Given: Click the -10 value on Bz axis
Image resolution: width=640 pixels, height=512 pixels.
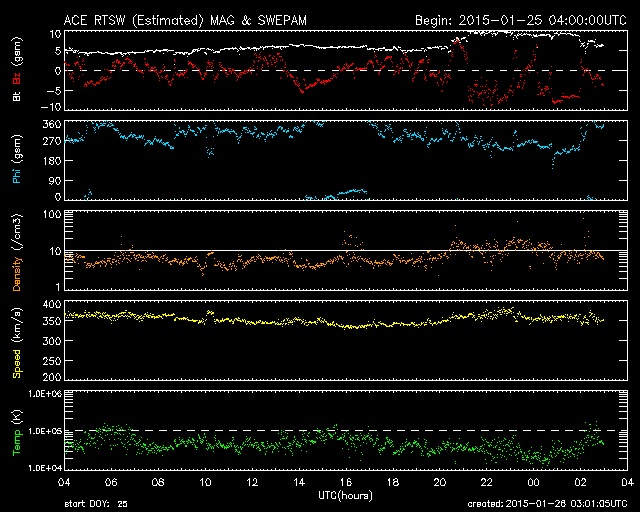Looking at the screenshot, I should (51, 107).
